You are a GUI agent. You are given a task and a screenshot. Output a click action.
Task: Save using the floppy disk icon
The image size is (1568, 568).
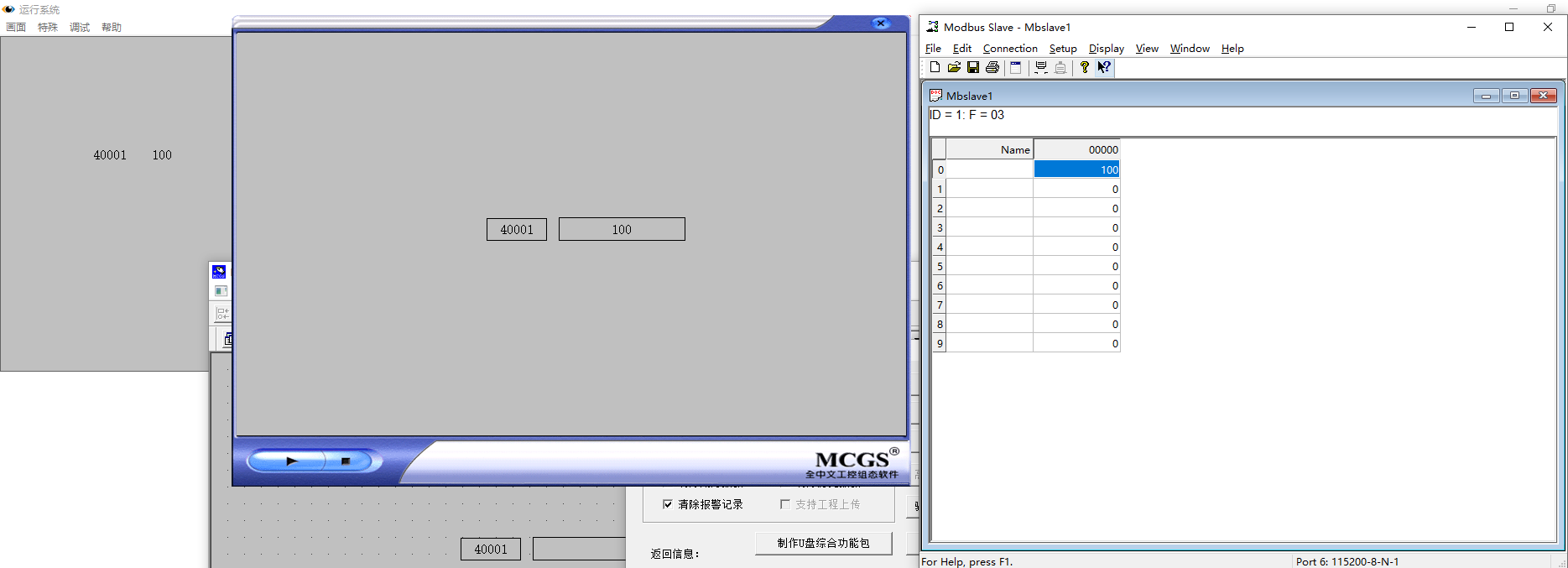[x=973, y=68]
